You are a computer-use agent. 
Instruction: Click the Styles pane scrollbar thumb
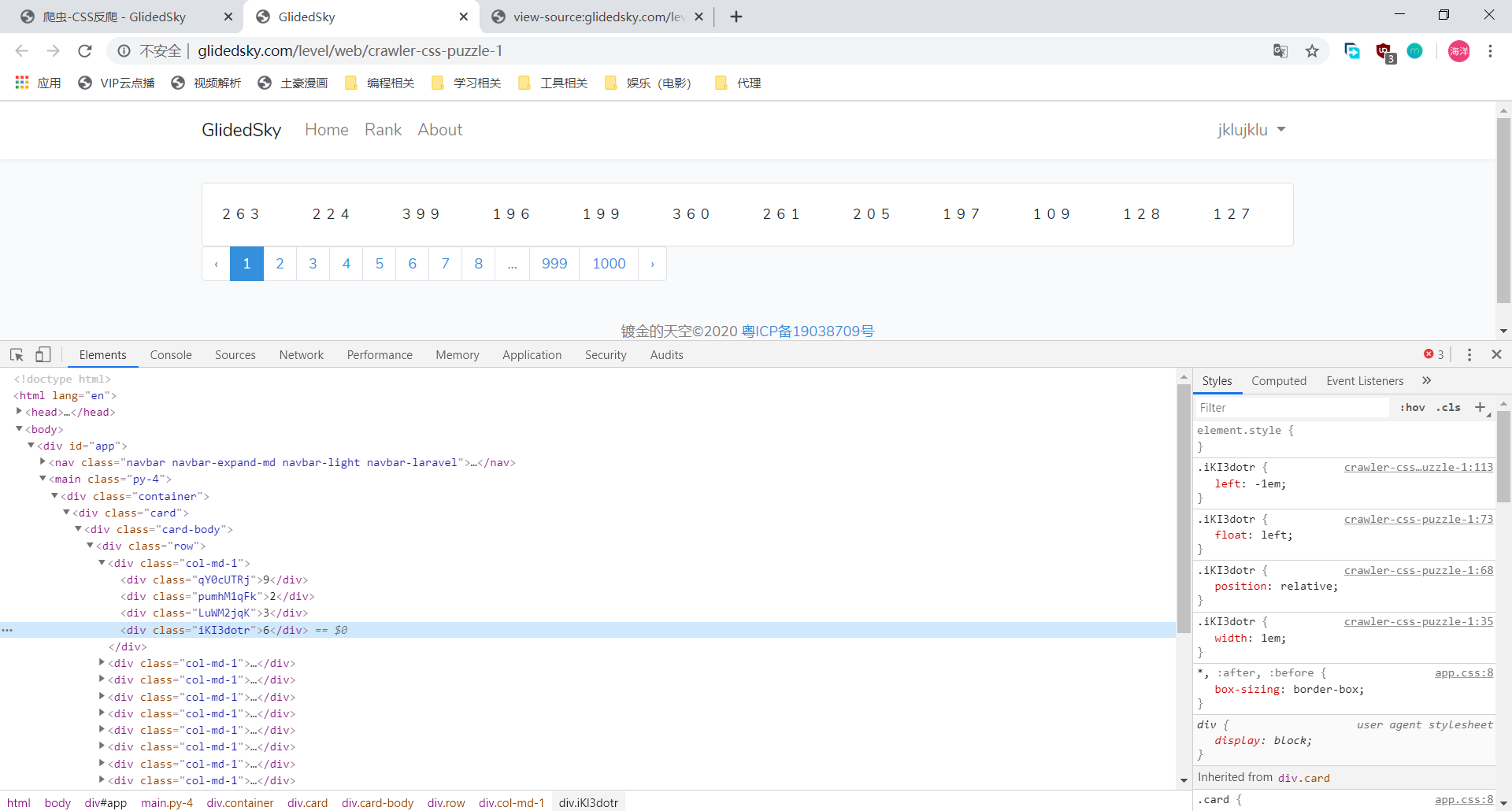coord(1503,455)
